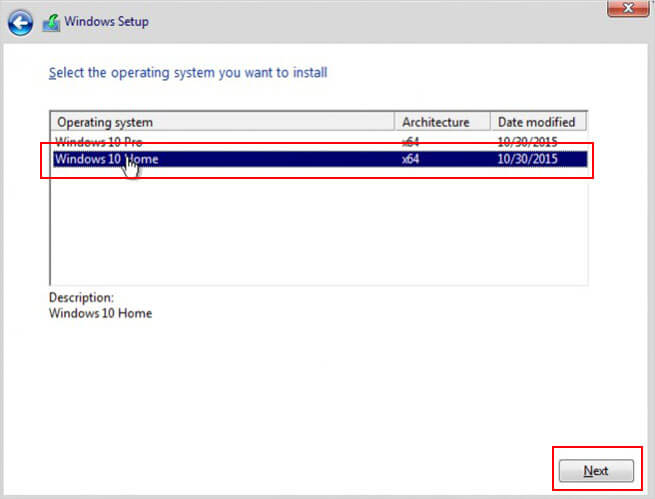Click the Next button
The image size is (655, 499).
[596, 471]
